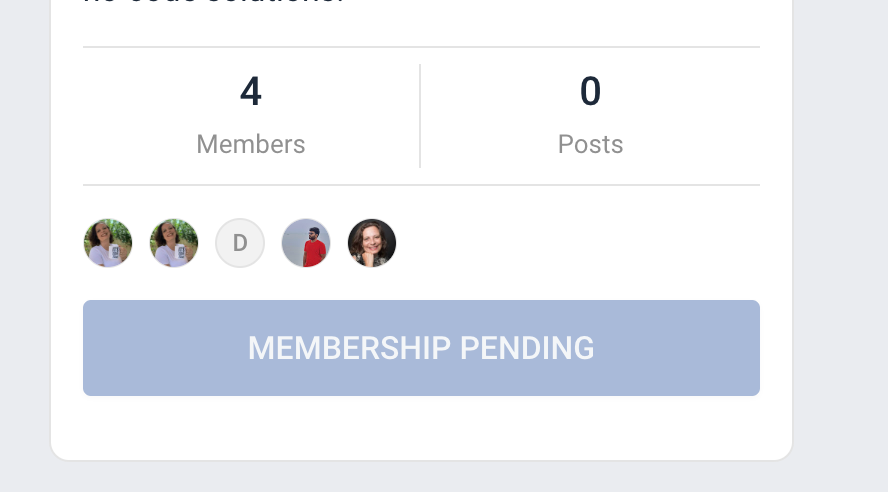Screen dimensions: 888x492
Task: Open the Members label under the count
Action: point(251,144)
